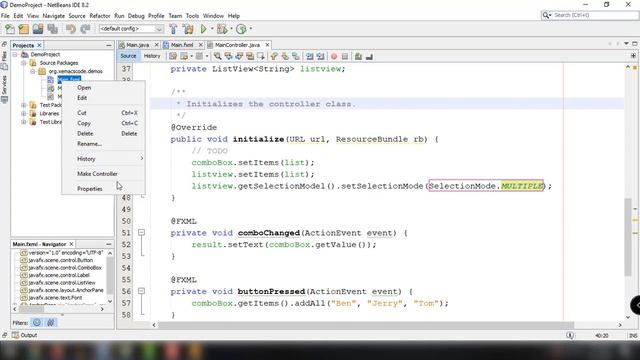Toggle Highlight Search in editor toolbar
Screen dimensions: 640x360
pyautogui.click(x=249, y=56)
